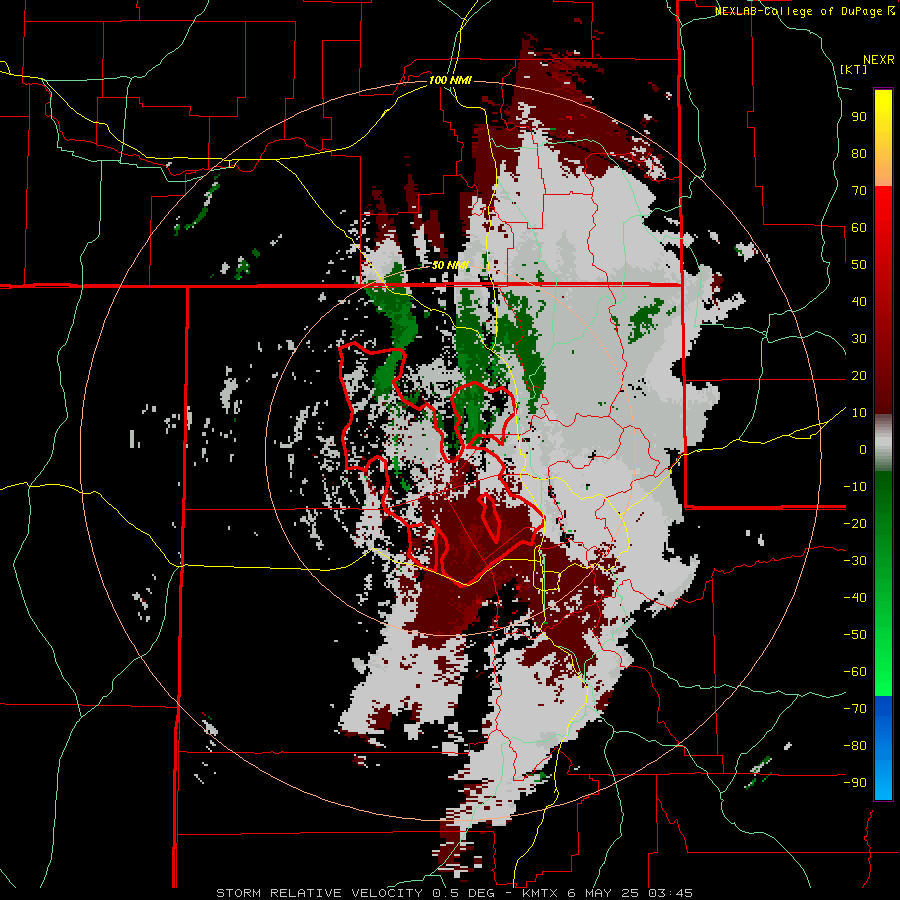Click the 40 value on velocity scale
Viewport: 900px width, 900px height.
click(859, 302)
